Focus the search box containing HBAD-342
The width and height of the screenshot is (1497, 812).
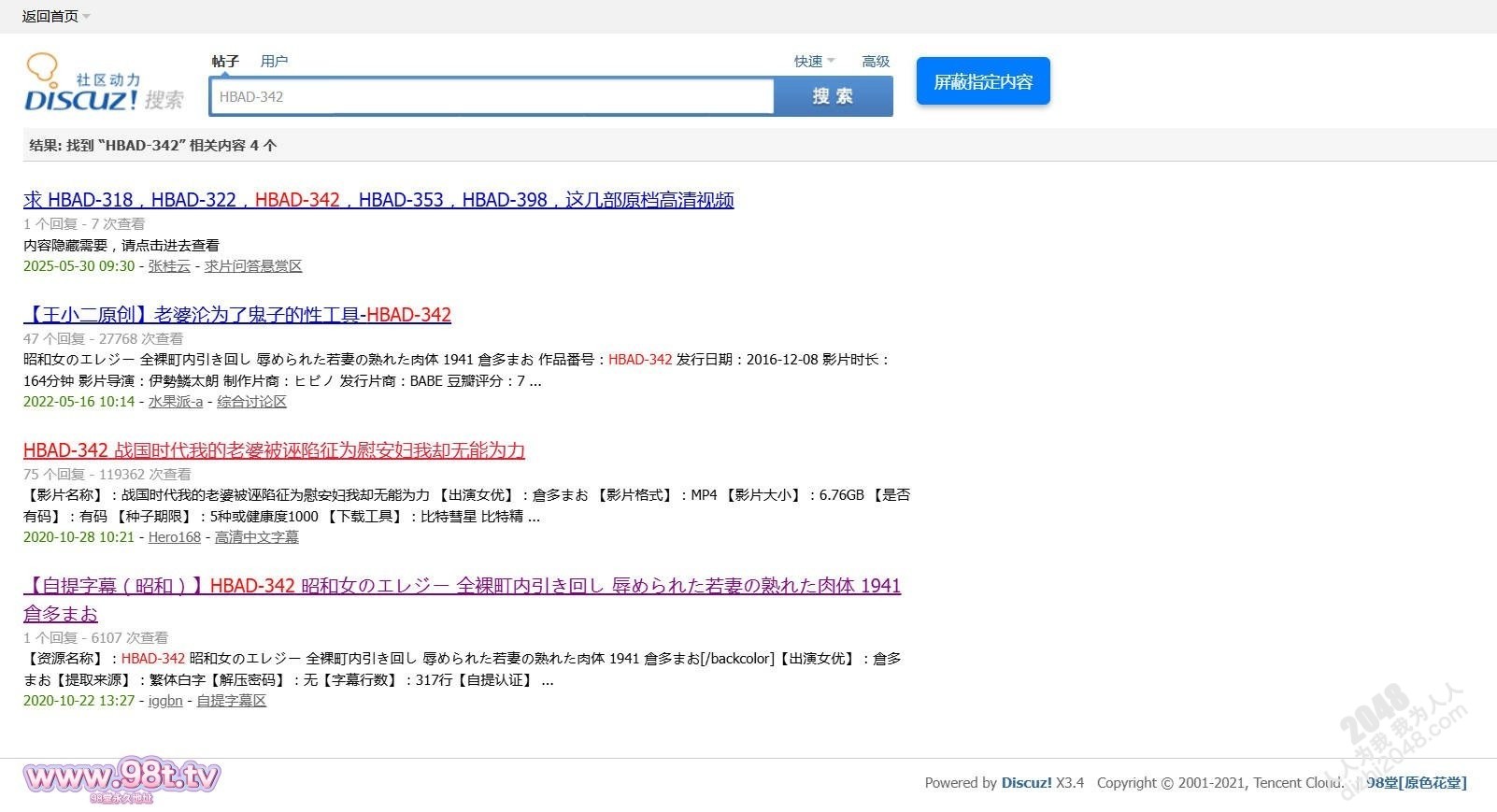pyautogui.click(x=492, y=96)
